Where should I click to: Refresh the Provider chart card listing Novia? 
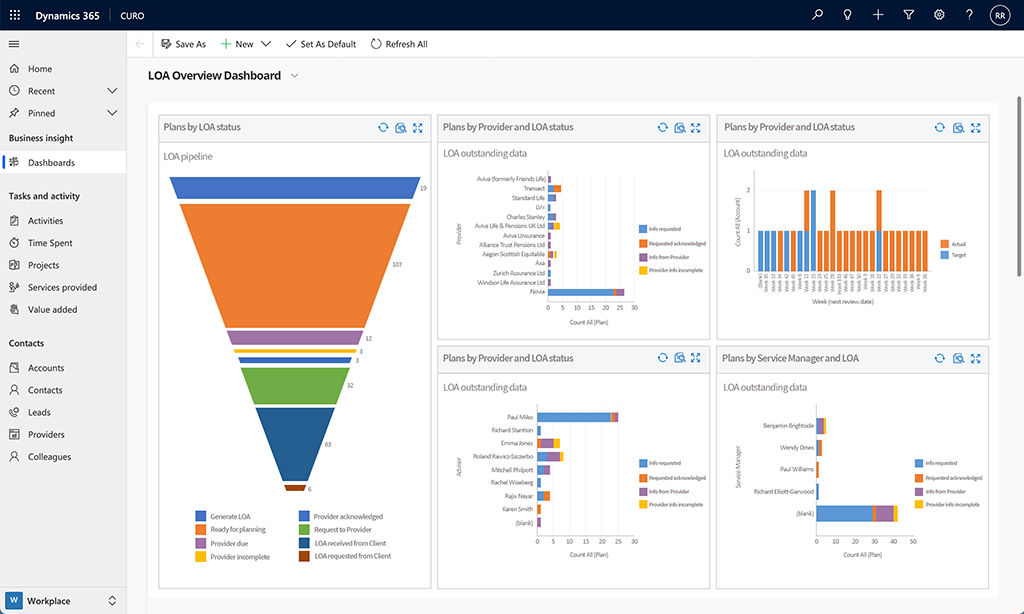(663, 127)
